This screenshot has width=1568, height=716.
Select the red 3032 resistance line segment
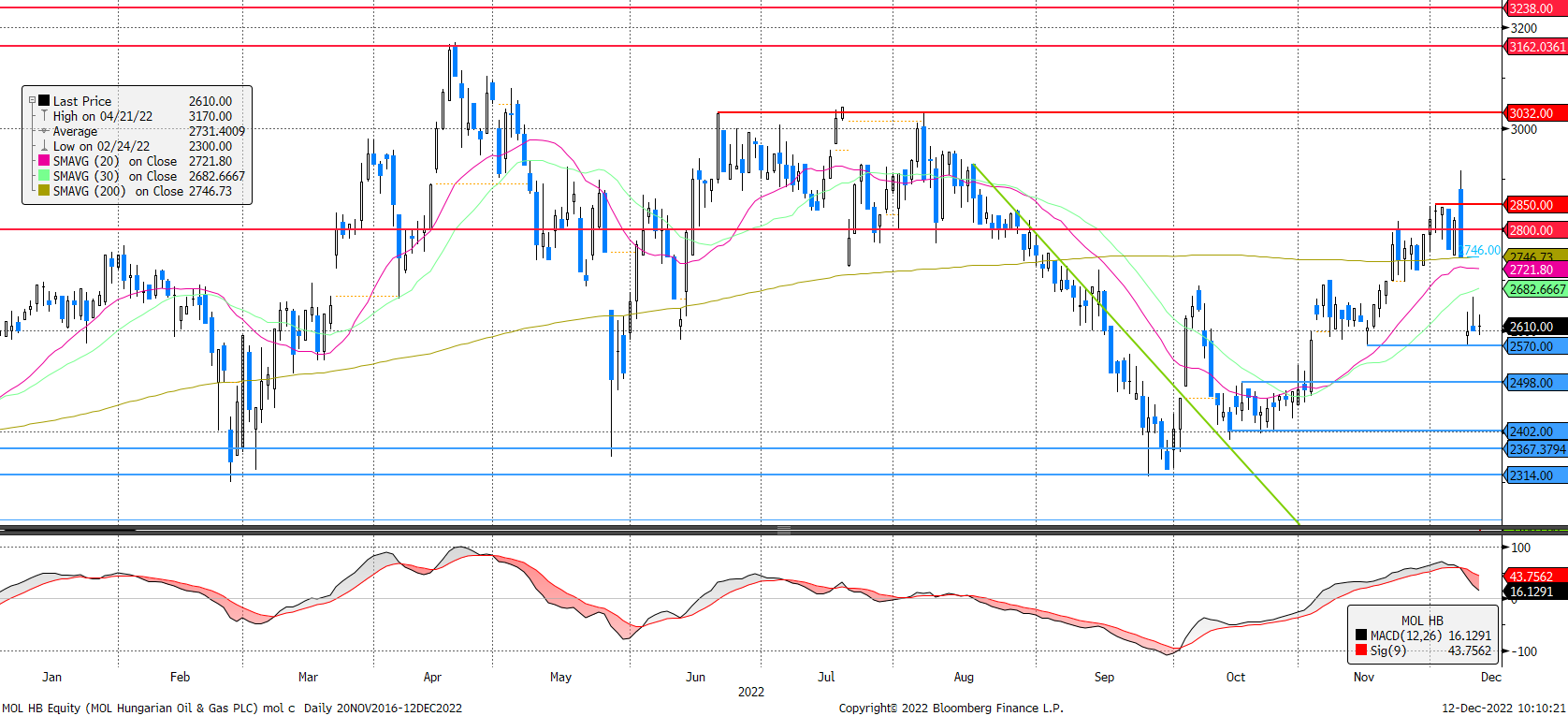1110,112
